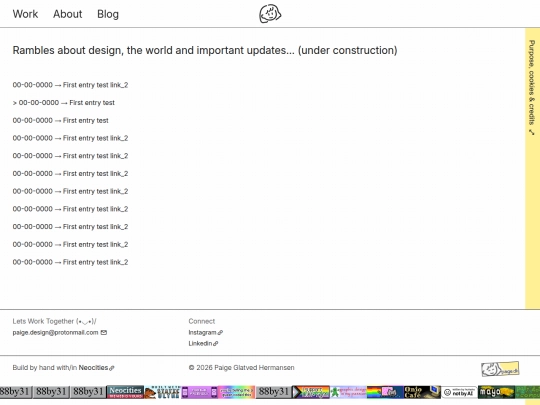Email paige.design@protonmail.com link
The height and width of the screenshot is (405, 540).
coord(60,332)
